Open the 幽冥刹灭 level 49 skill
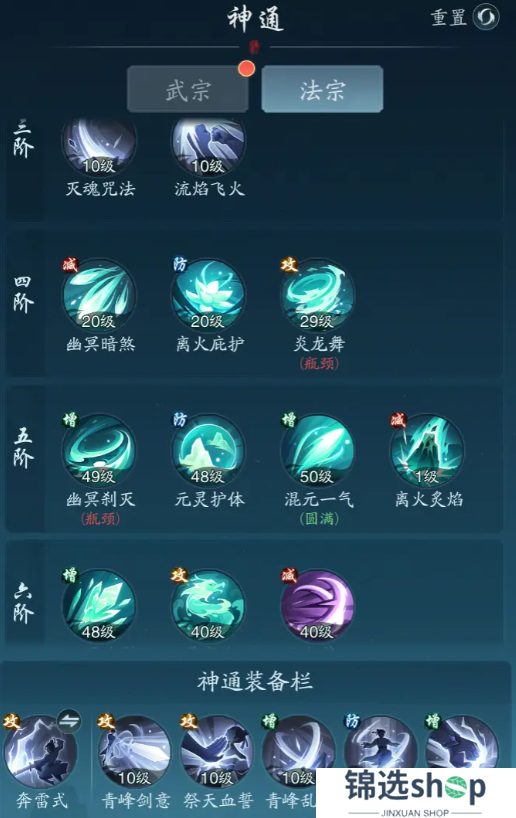The width and height of the screenshot is (516, 818). (x=99, y=451)
